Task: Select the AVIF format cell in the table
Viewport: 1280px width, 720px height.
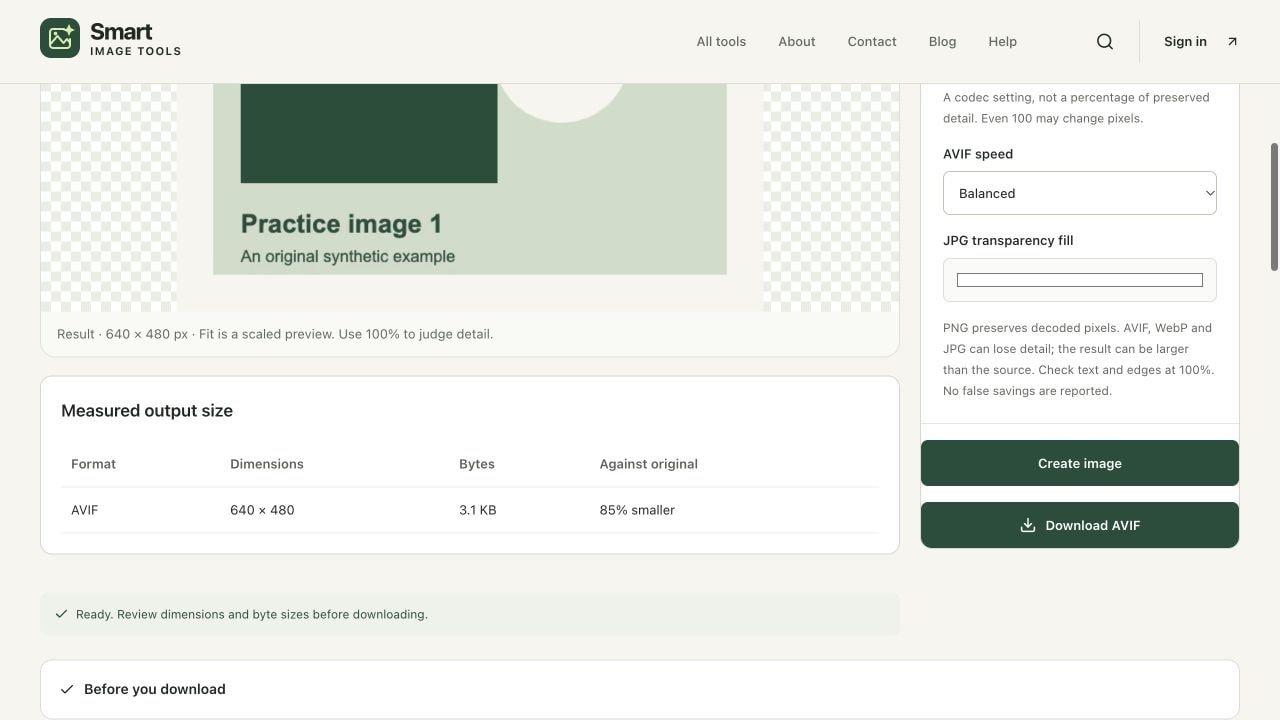Action: (85, 510)
